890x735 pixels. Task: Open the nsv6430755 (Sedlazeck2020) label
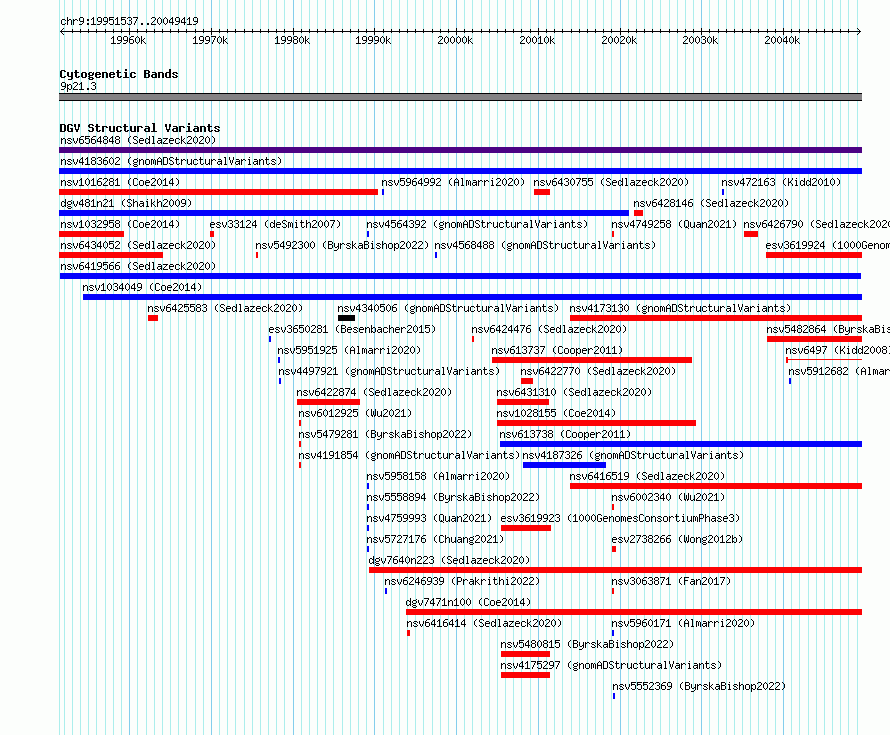click(611, 182)
